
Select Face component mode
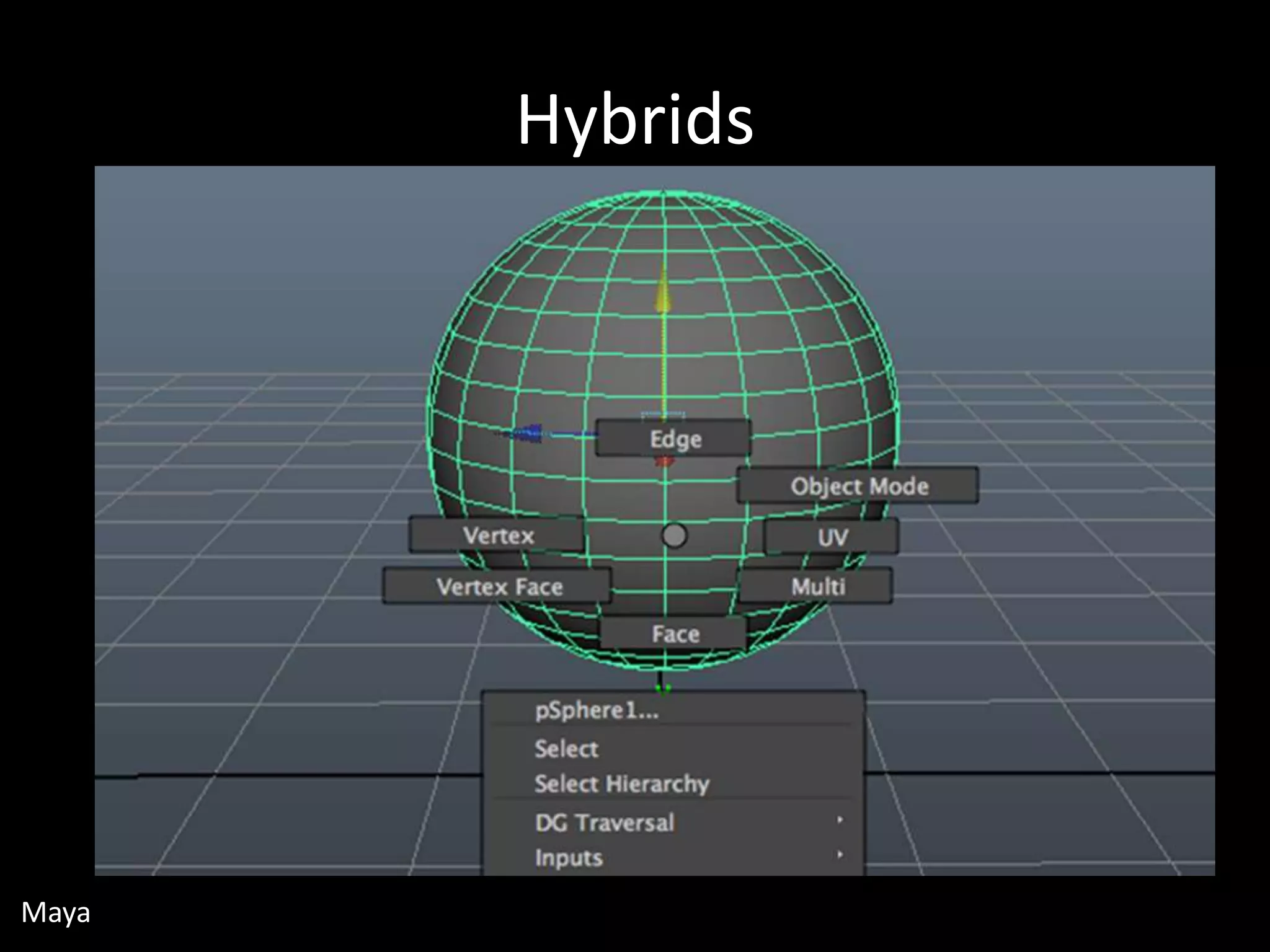(674, 633)
